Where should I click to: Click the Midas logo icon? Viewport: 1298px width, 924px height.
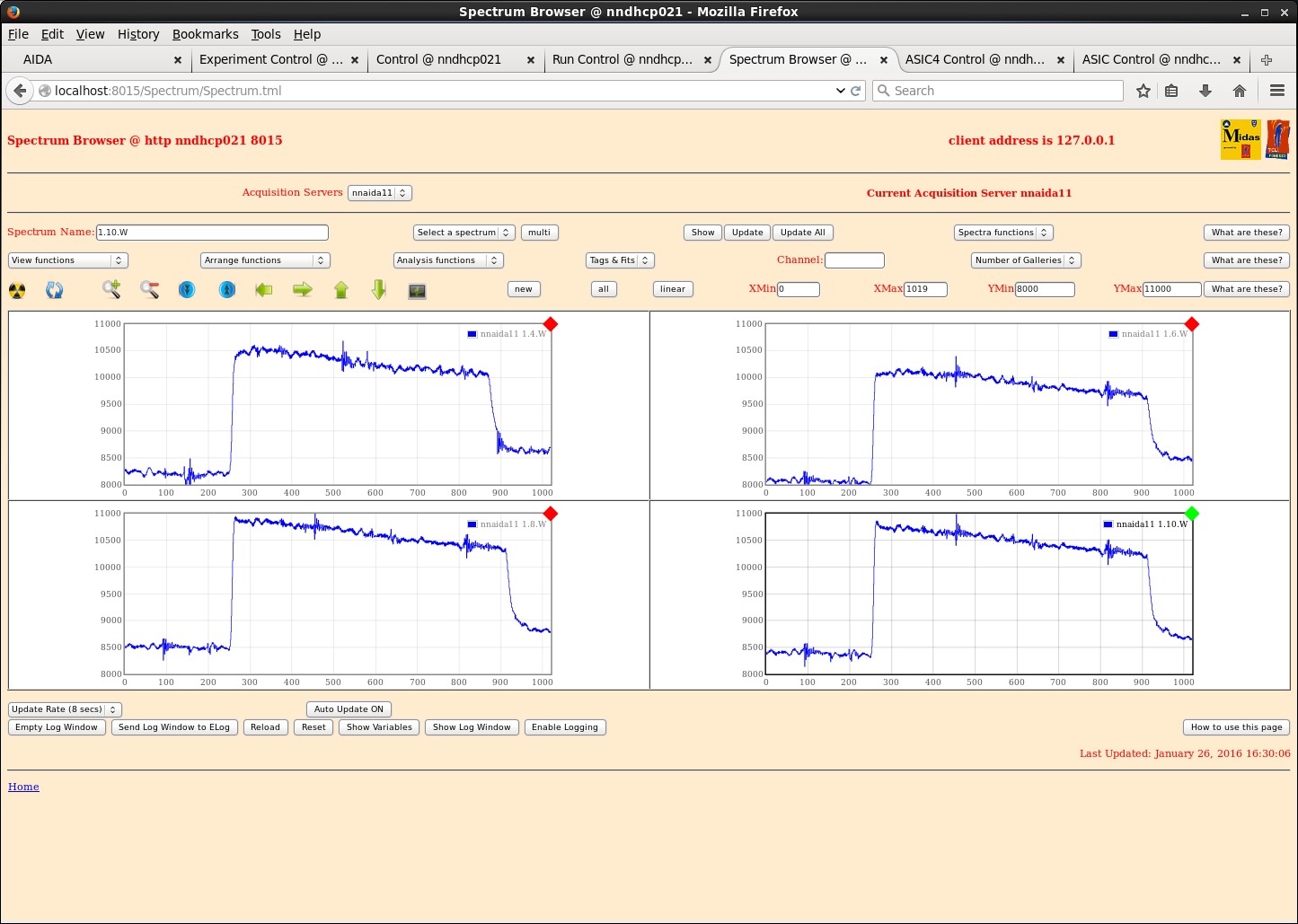point(1241,140)
